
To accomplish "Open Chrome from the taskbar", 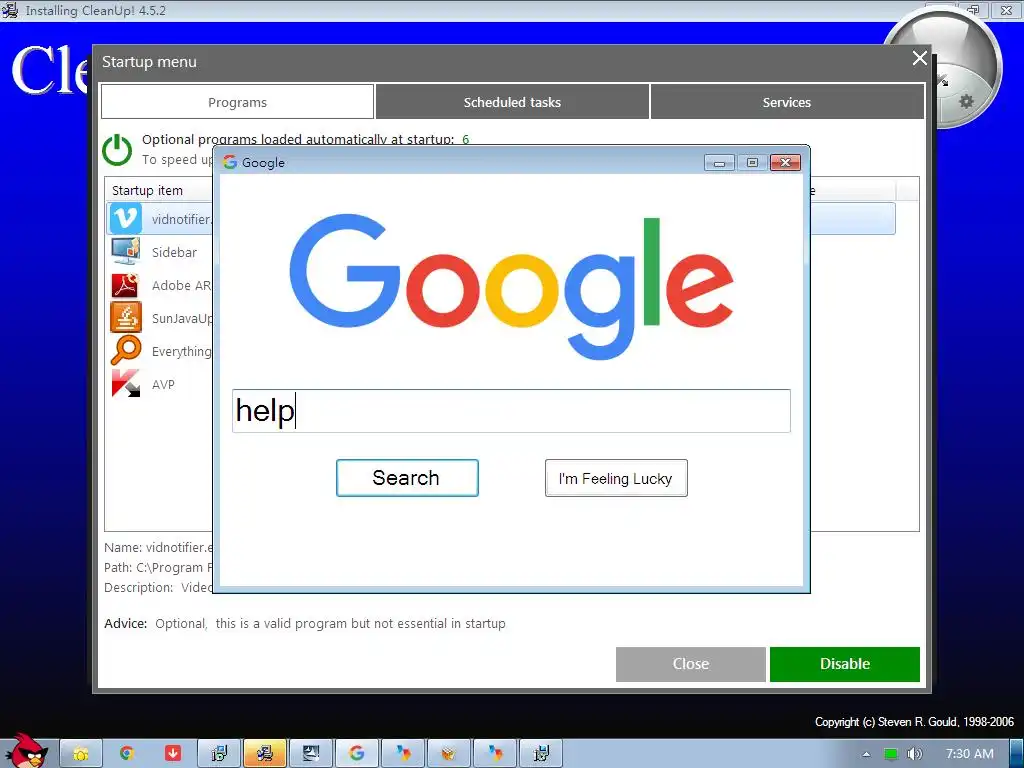I will click(127, 754).
